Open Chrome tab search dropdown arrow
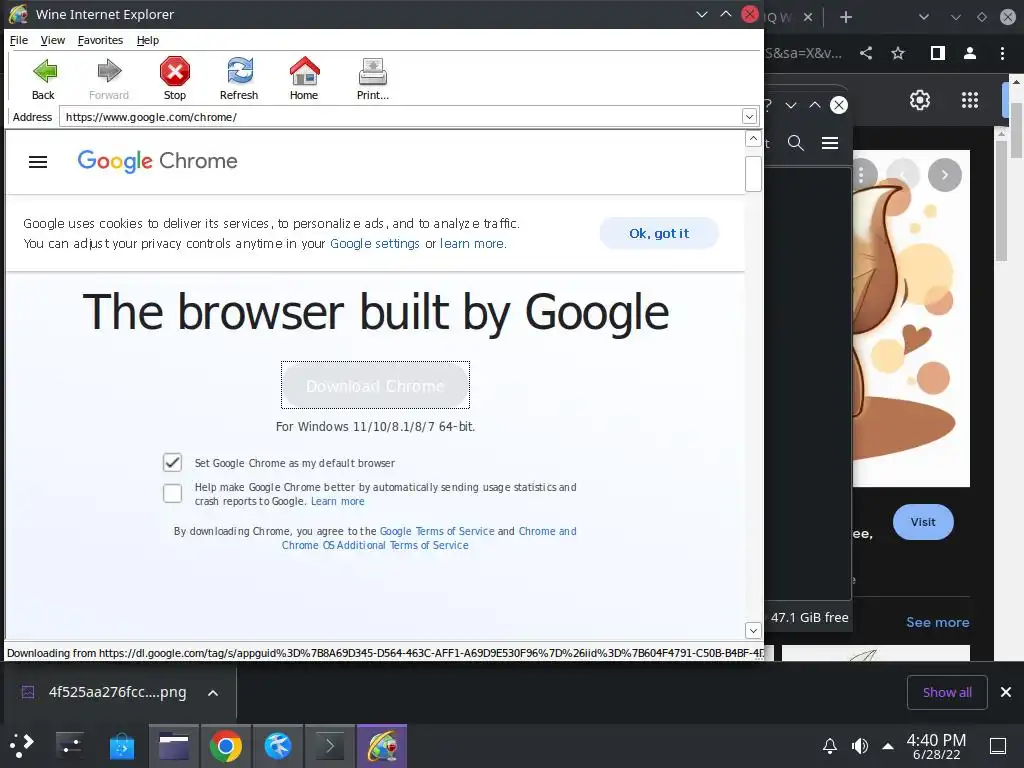Image resolution: width=1024 pixels, height=768 pixels. [923, 17]
